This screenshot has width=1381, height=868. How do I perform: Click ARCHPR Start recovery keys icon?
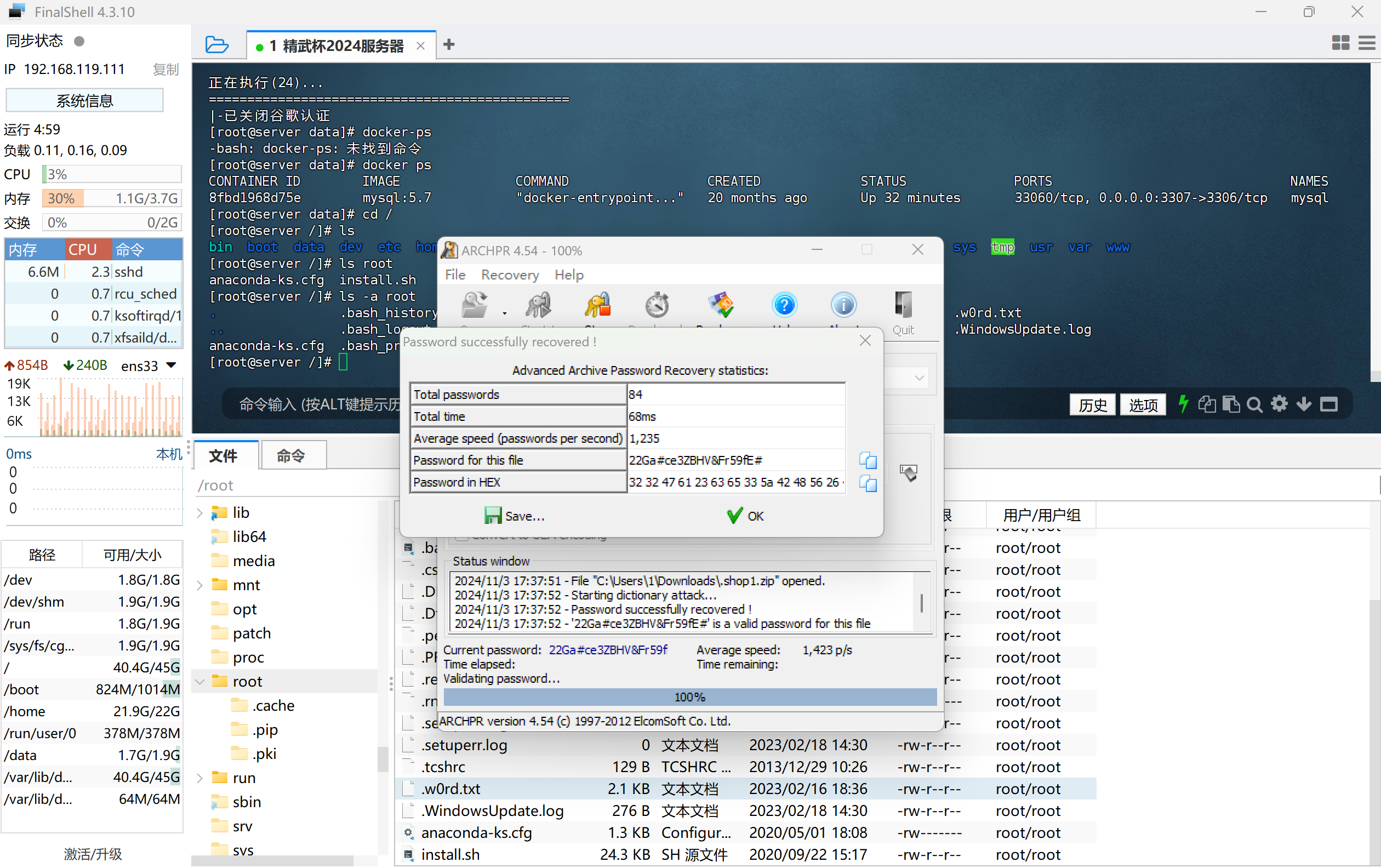coord(539,305)
